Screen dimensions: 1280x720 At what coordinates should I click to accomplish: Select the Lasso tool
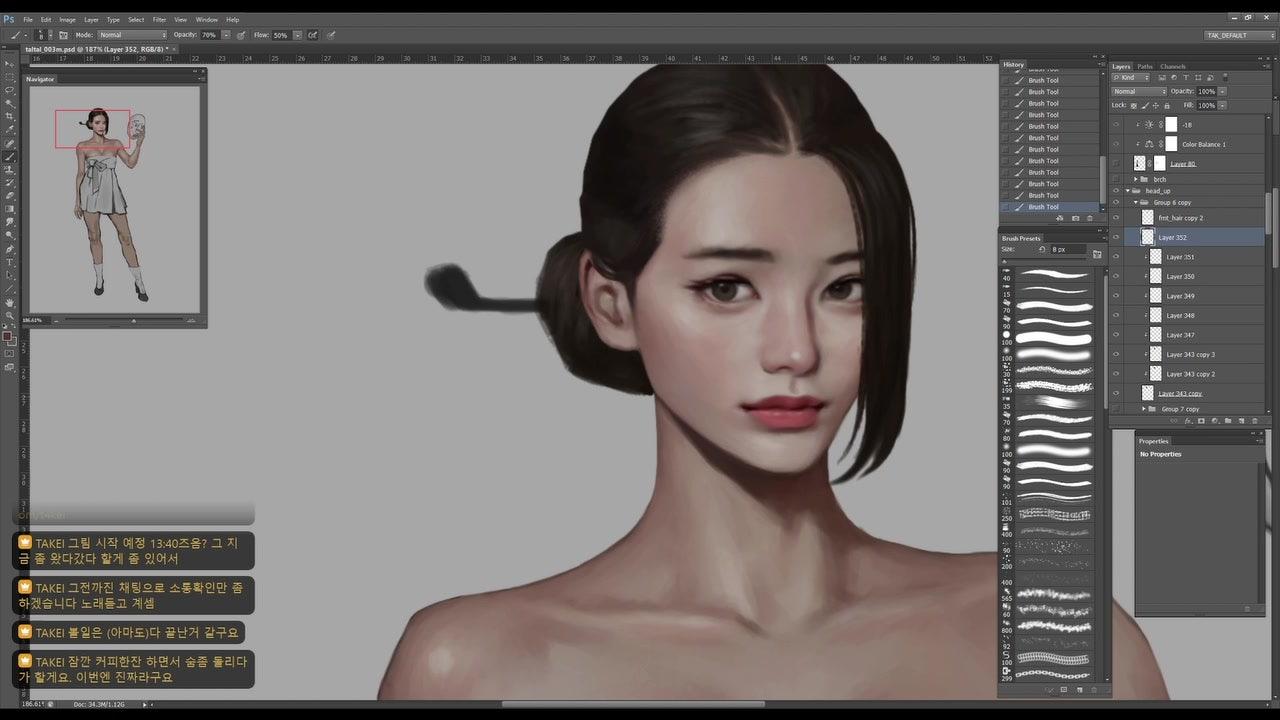tap(10, 90)
